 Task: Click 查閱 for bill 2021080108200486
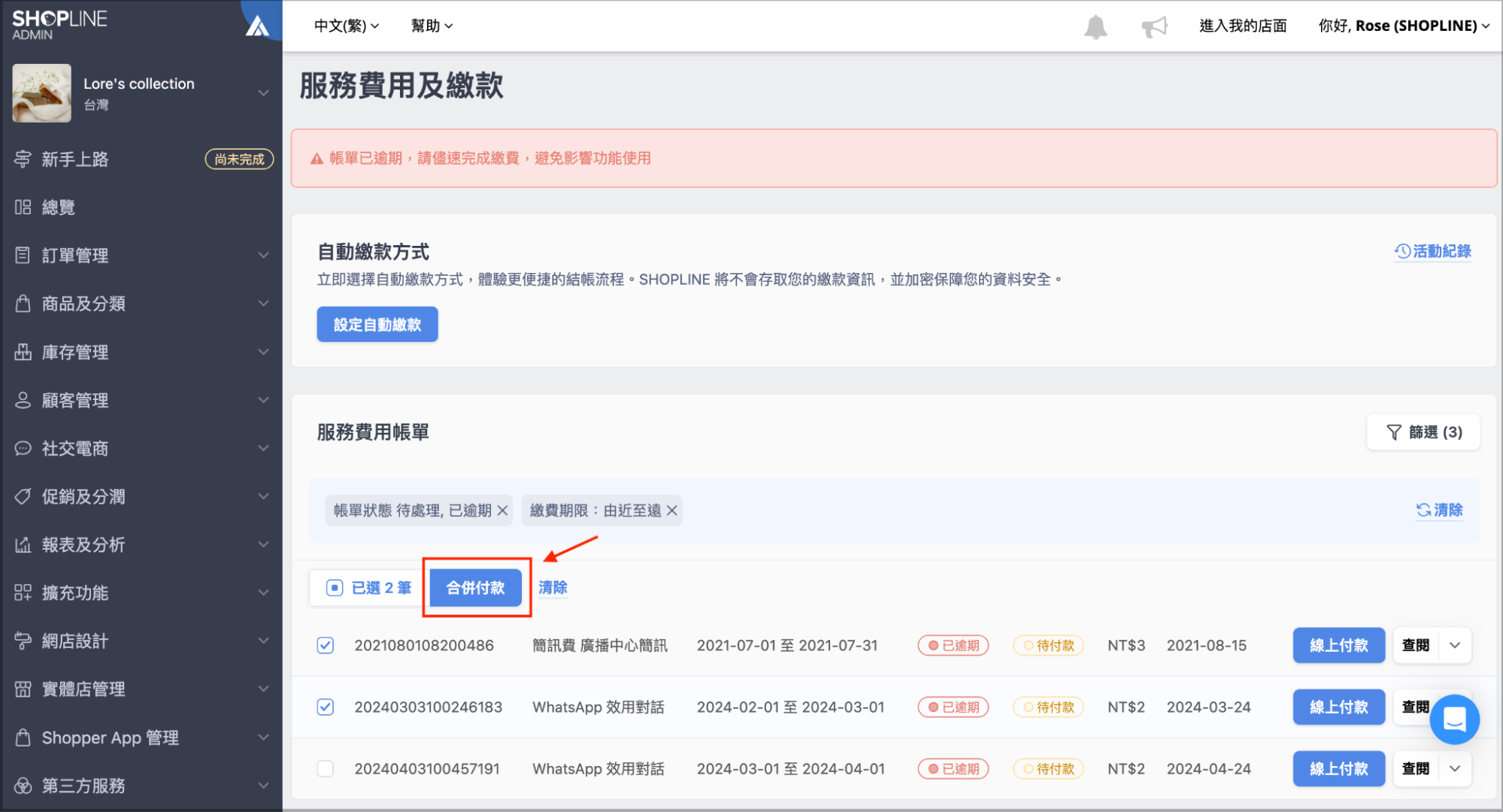click(1416, 645)
